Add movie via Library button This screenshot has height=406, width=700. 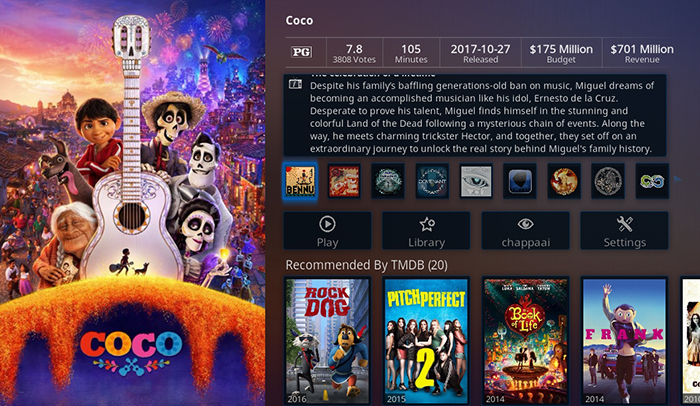pyautogui.click(x=426, y=230)
